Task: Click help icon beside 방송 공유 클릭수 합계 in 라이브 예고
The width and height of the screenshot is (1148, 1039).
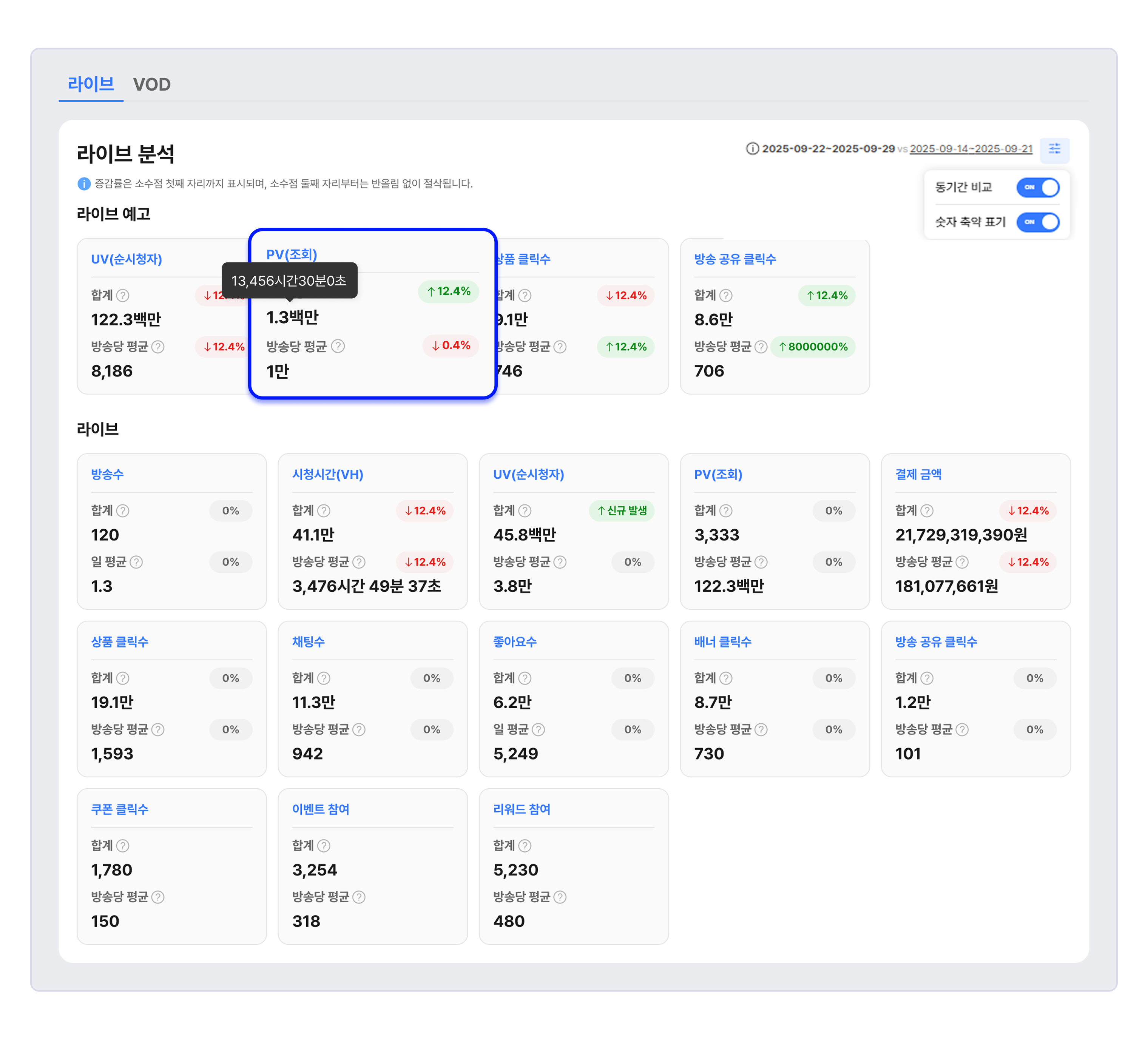Action: (x=725, y=296)
